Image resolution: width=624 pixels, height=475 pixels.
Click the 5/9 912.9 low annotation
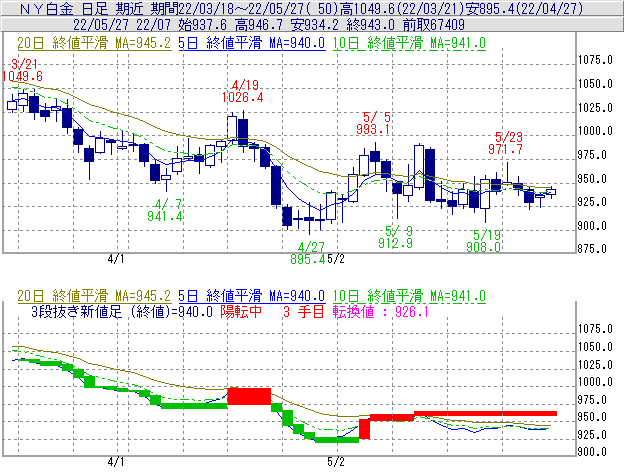click(396, 237)
